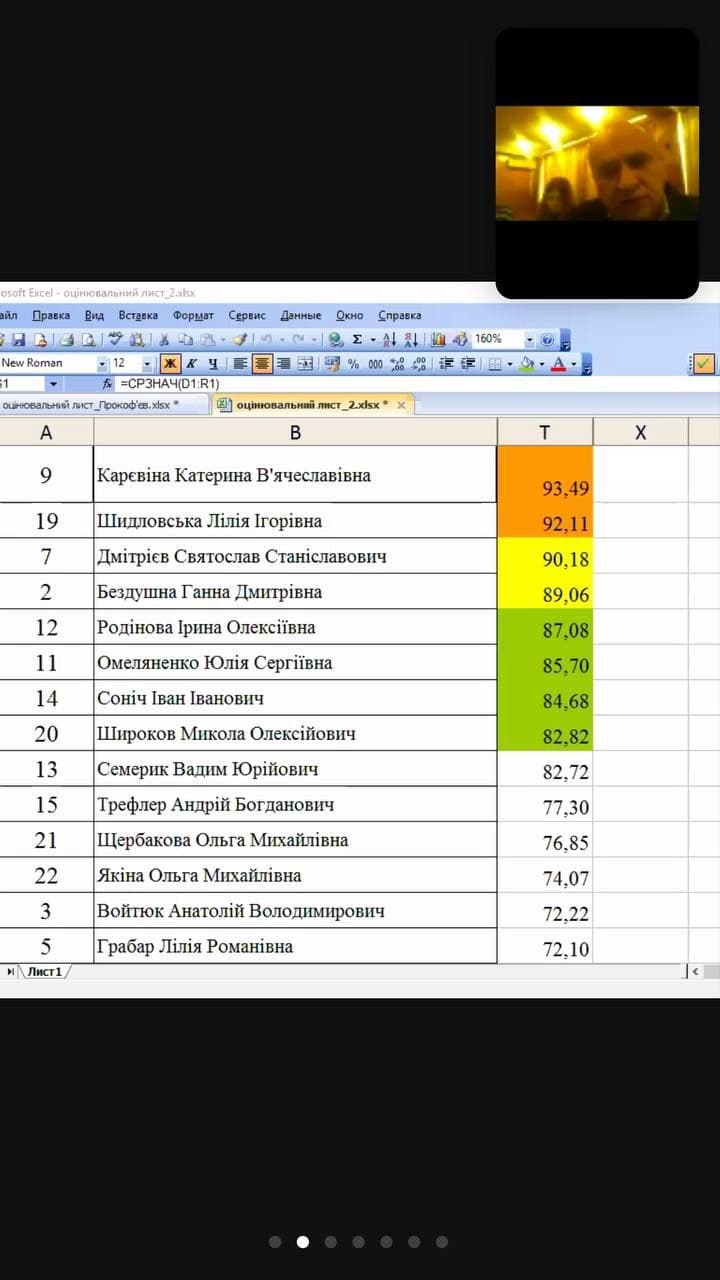
Task: Click the Save icon in the toolbar
Action: pos(18,340)
